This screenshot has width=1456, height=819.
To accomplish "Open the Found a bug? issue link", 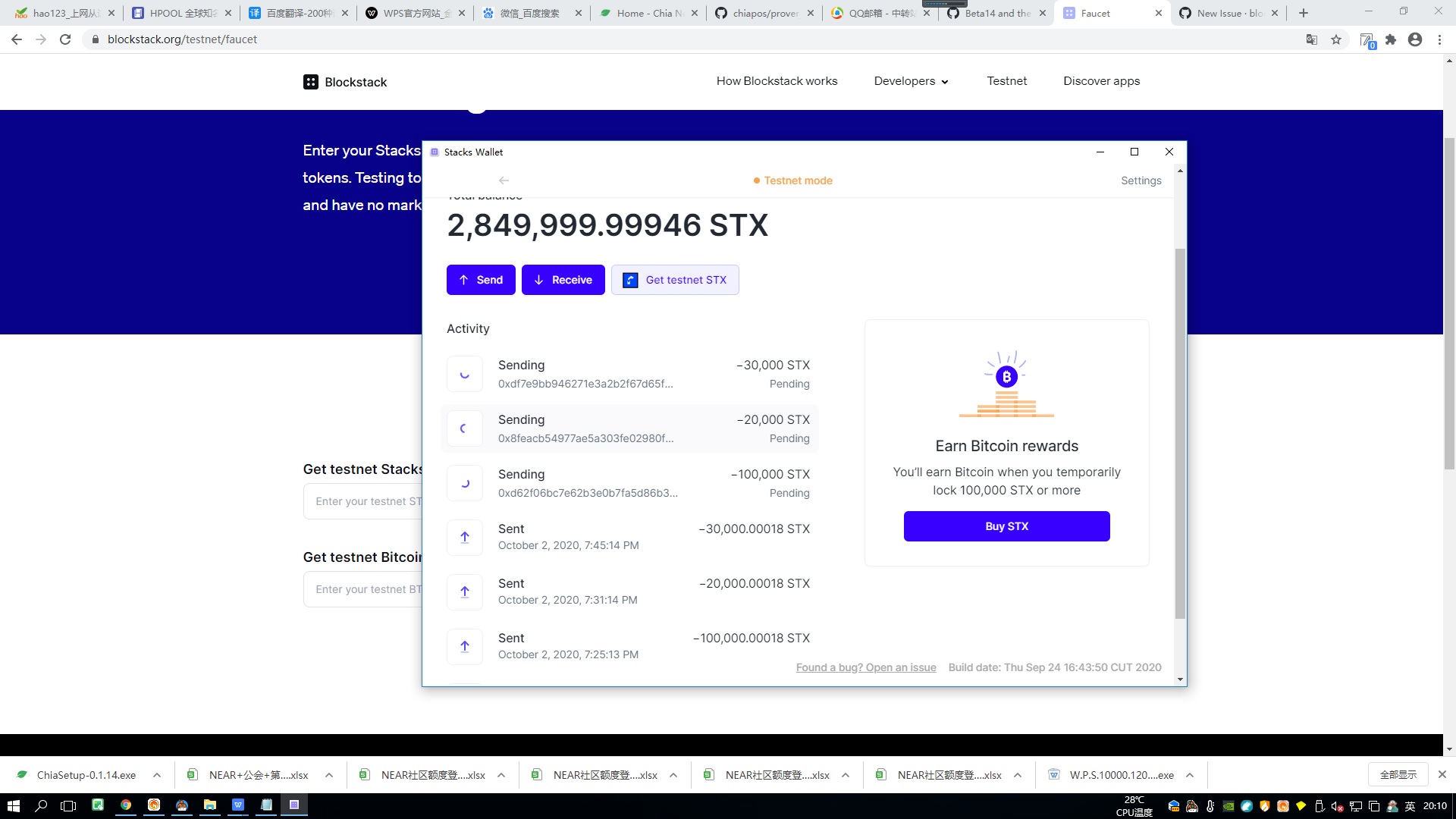I will click(865, 667).
